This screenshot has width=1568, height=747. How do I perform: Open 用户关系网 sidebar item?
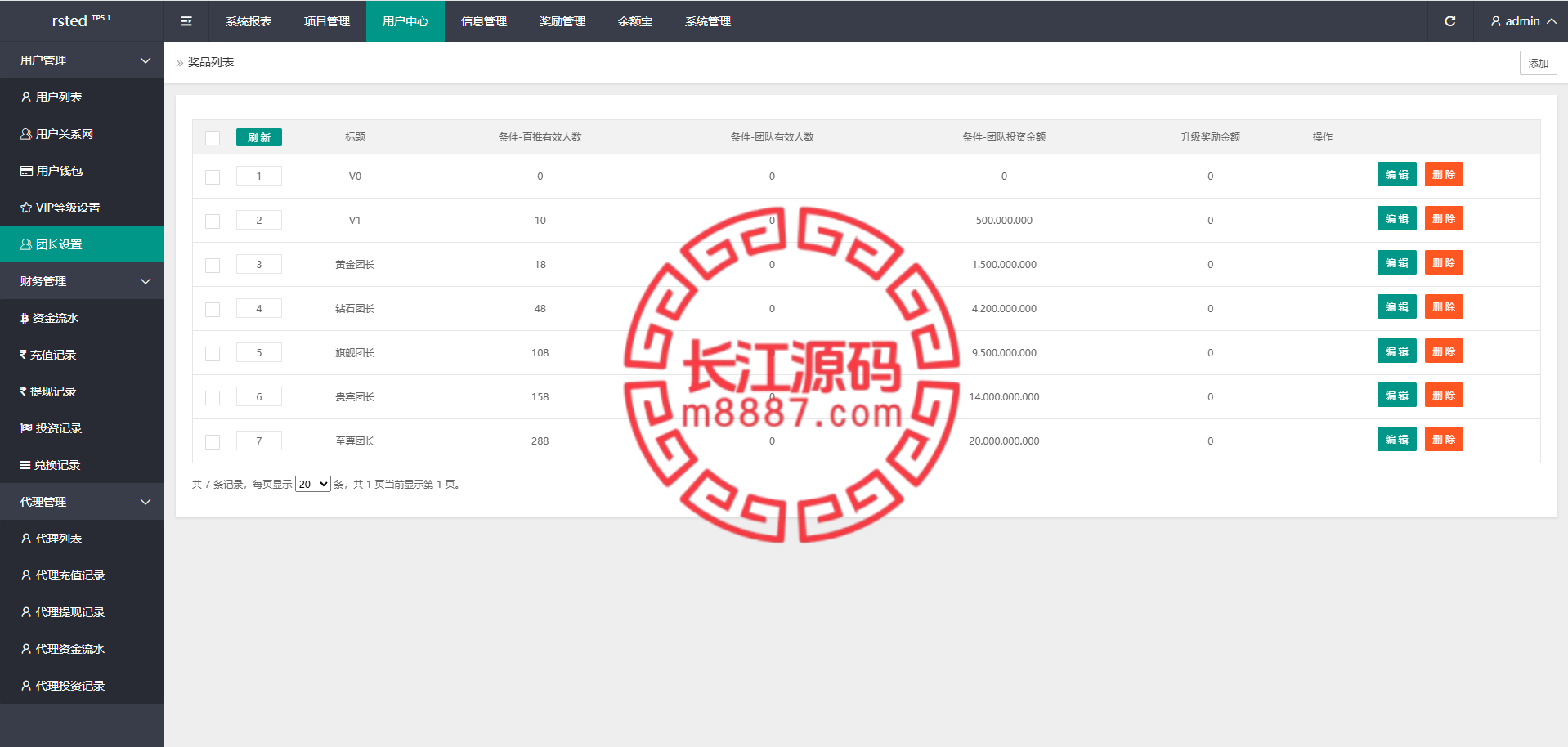point(82,134)
